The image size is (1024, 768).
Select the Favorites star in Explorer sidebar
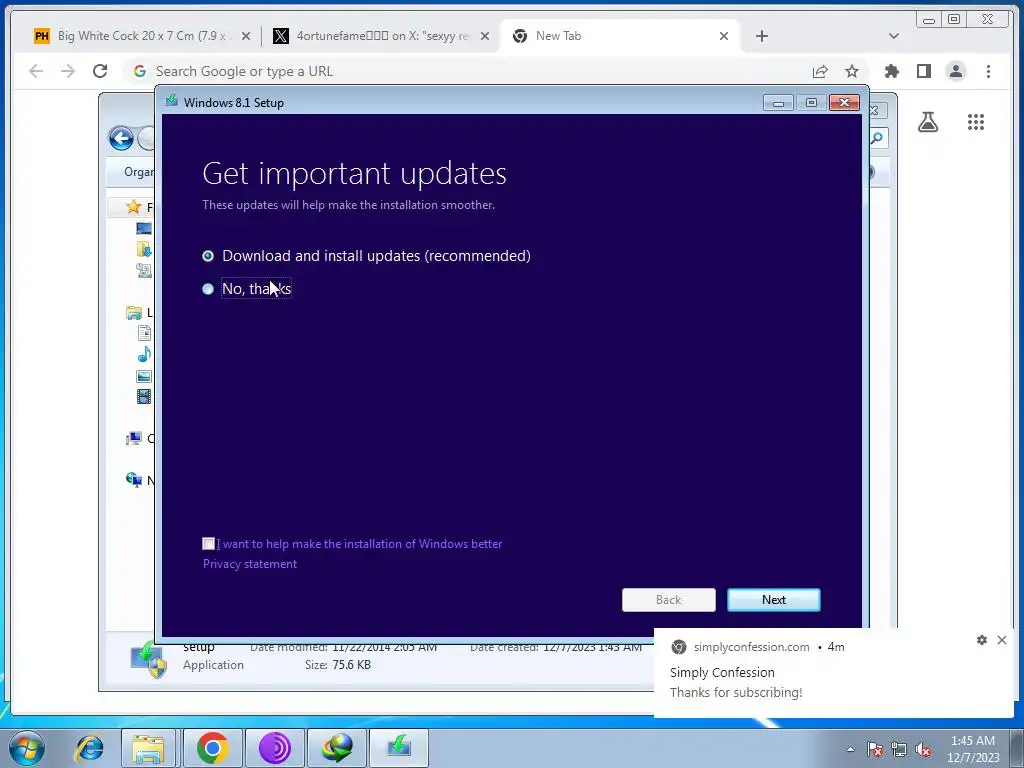134,207
